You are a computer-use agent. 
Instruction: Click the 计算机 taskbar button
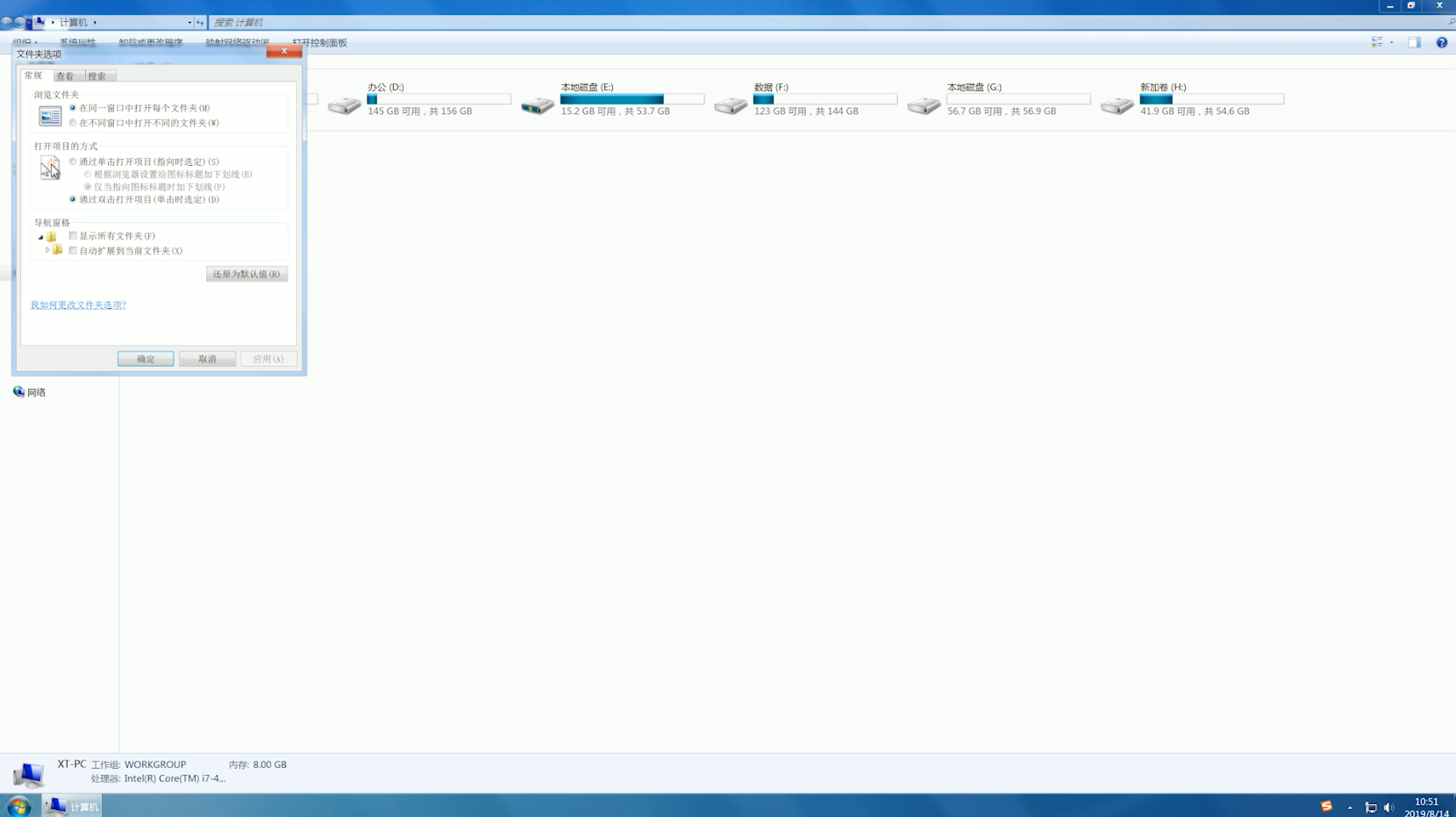[72, 806]
